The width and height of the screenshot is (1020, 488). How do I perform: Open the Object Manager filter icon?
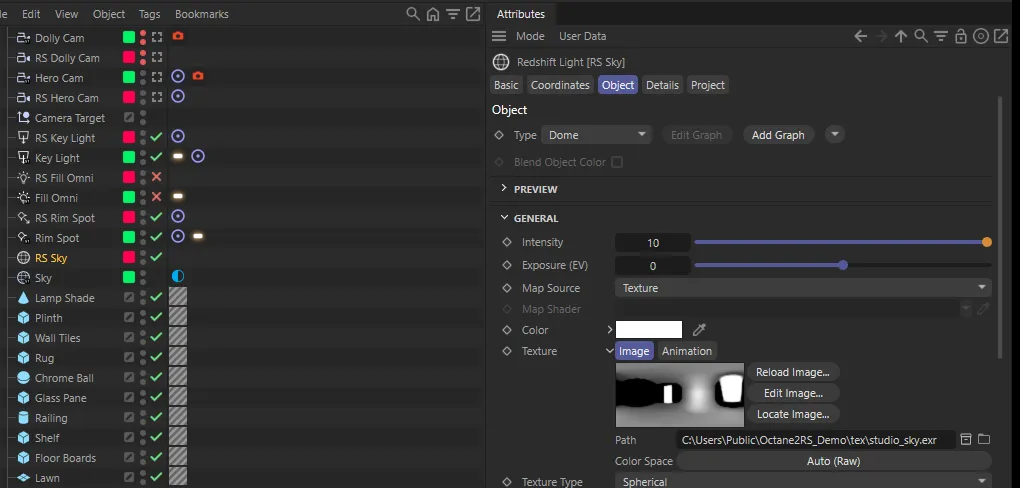coord(453,14)
